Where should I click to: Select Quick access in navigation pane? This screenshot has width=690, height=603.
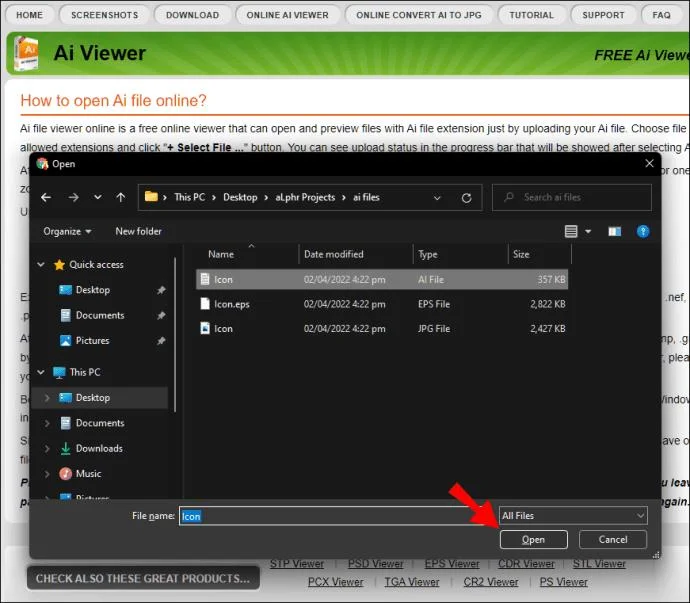point(96,265)
